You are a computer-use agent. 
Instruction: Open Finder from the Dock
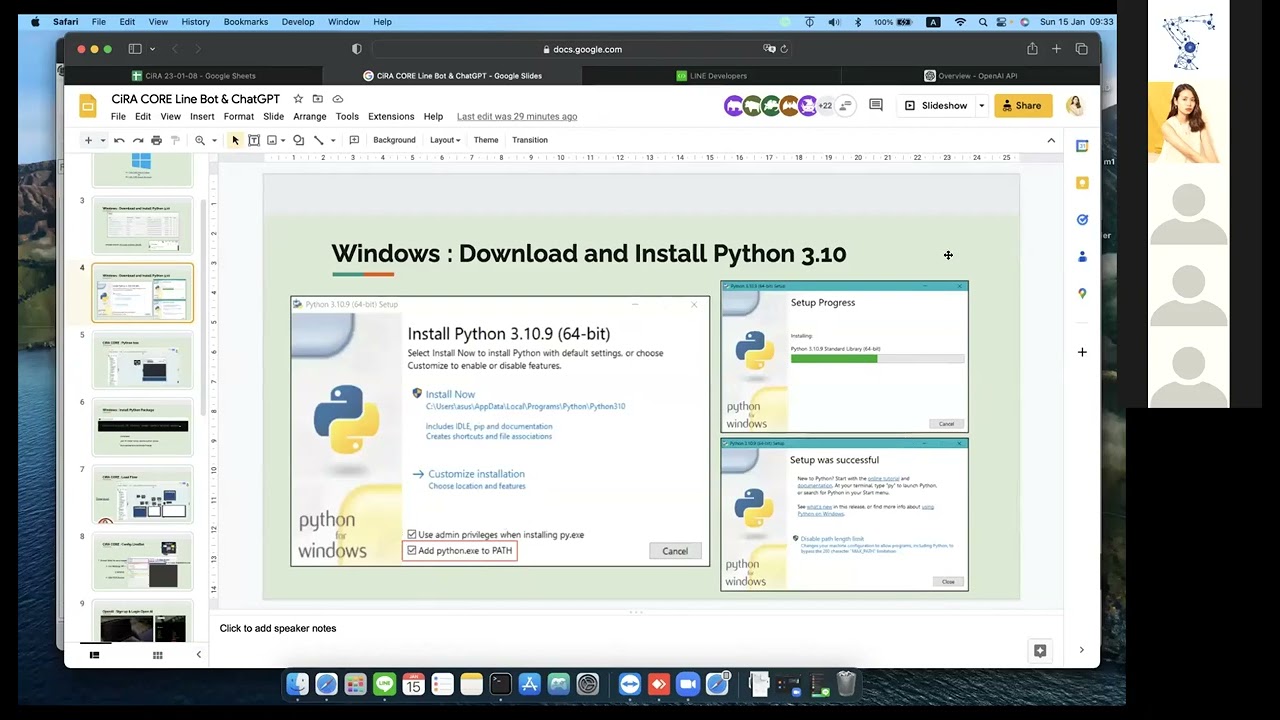coord(297,684)
